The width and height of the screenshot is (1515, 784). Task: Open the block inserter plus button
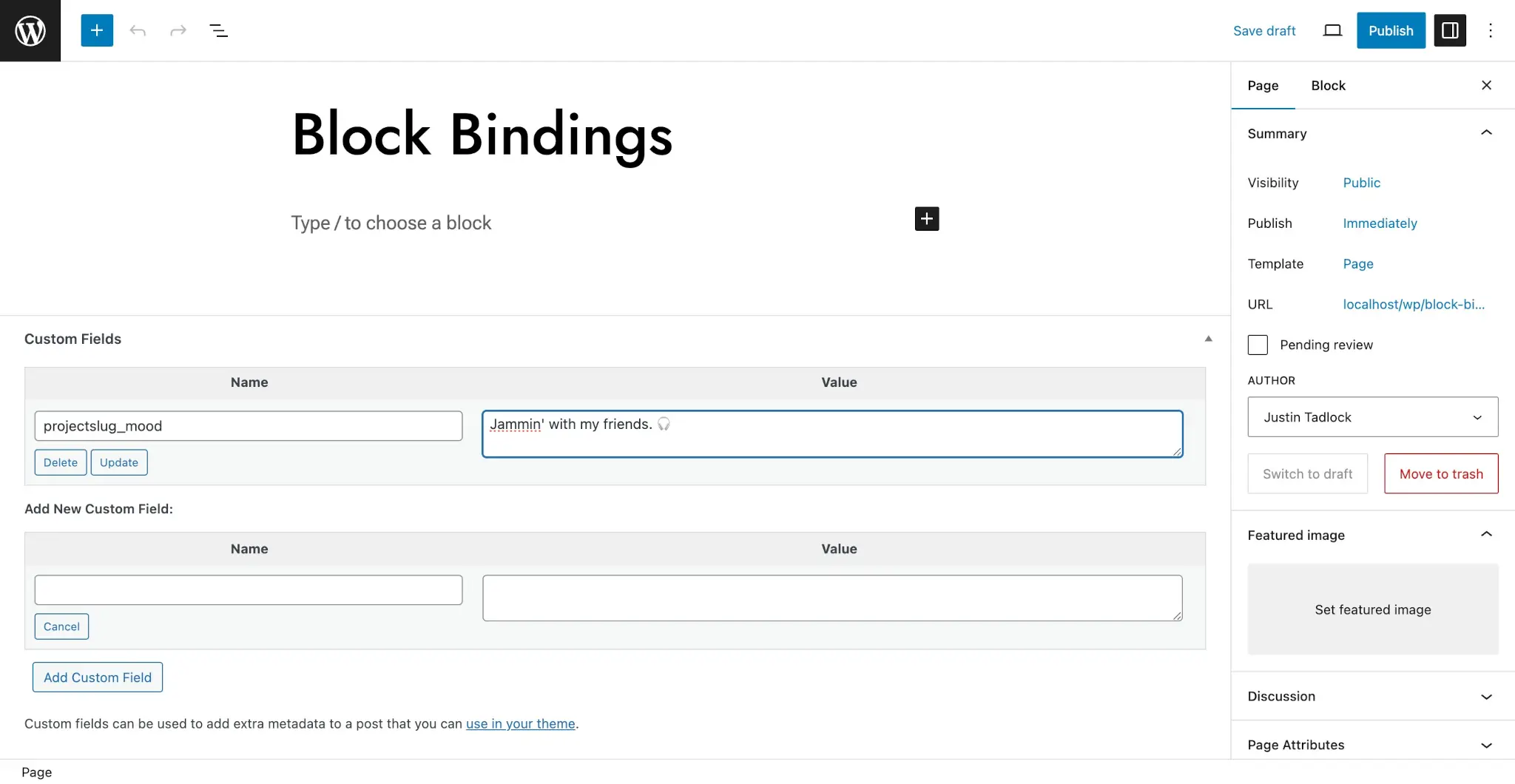point(97,30)
